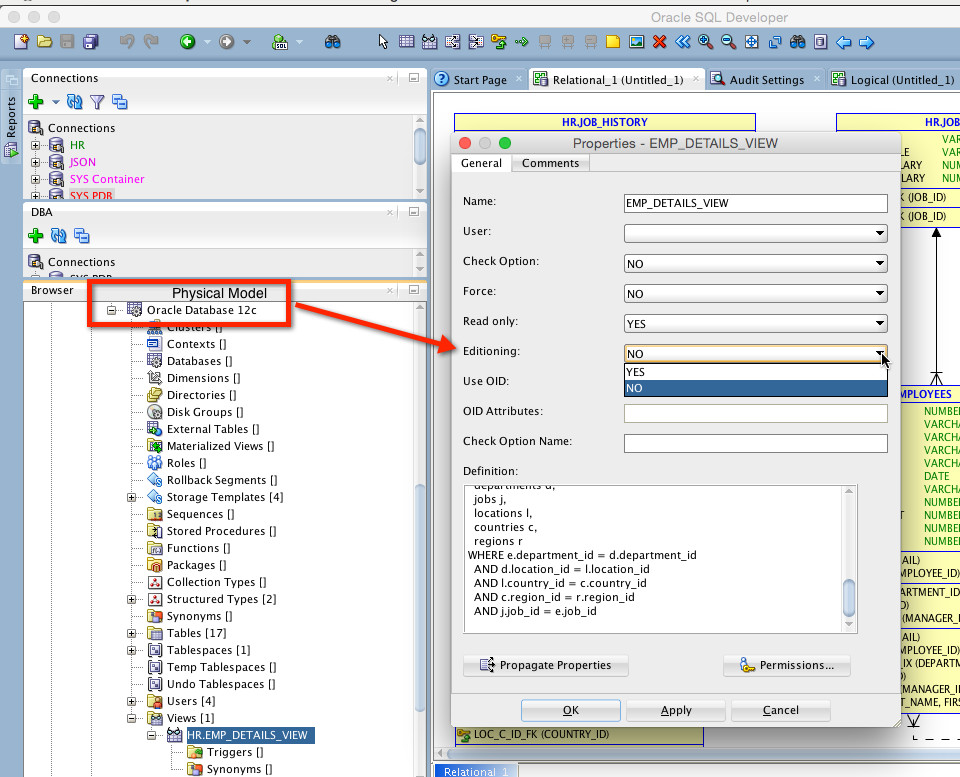Click the grey Forward navigation arrow
Viewport: 960px width, 777px height.
[227, 42]
